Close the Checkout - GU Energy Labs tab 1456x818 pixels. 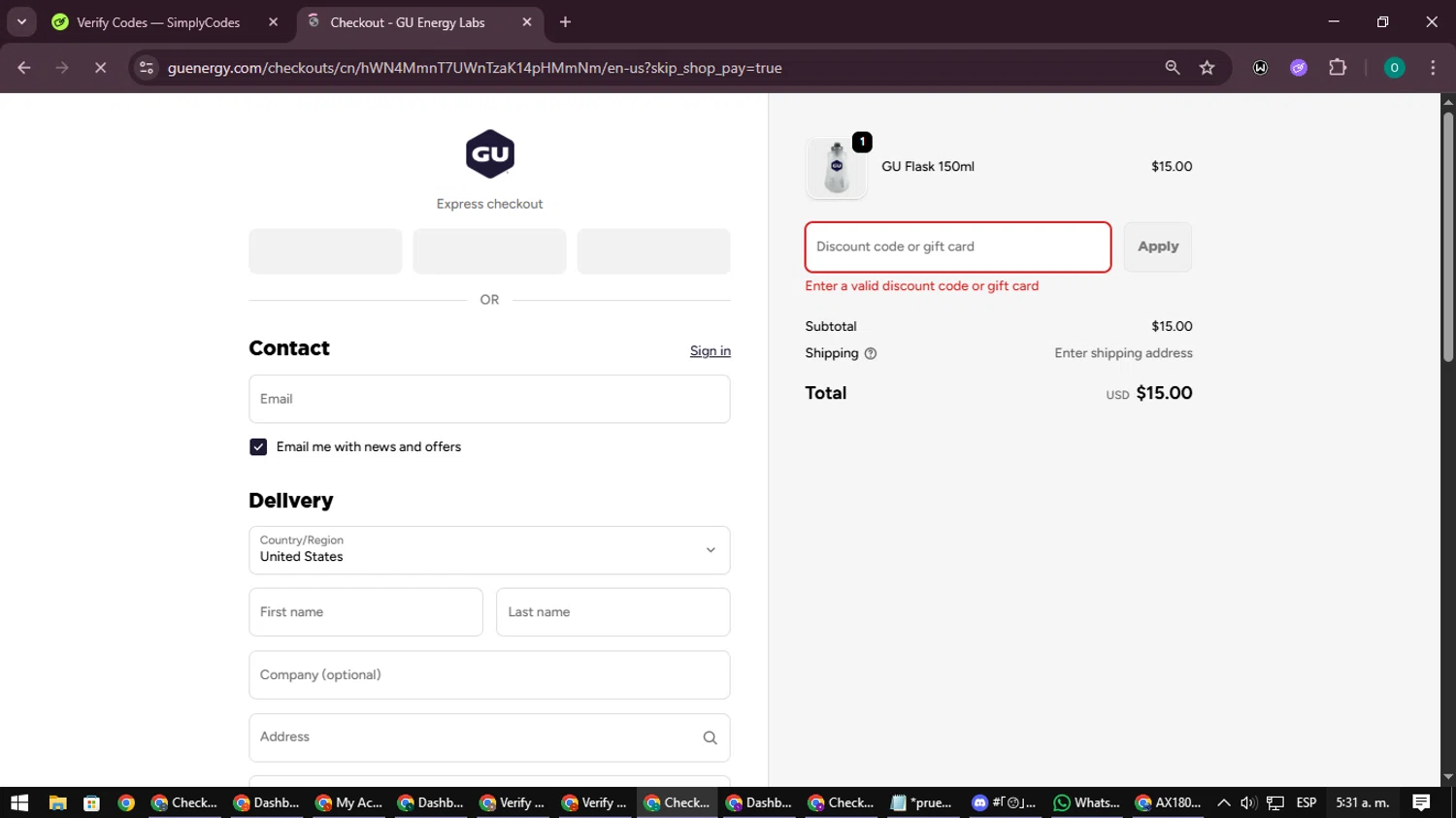coord(526,22)
